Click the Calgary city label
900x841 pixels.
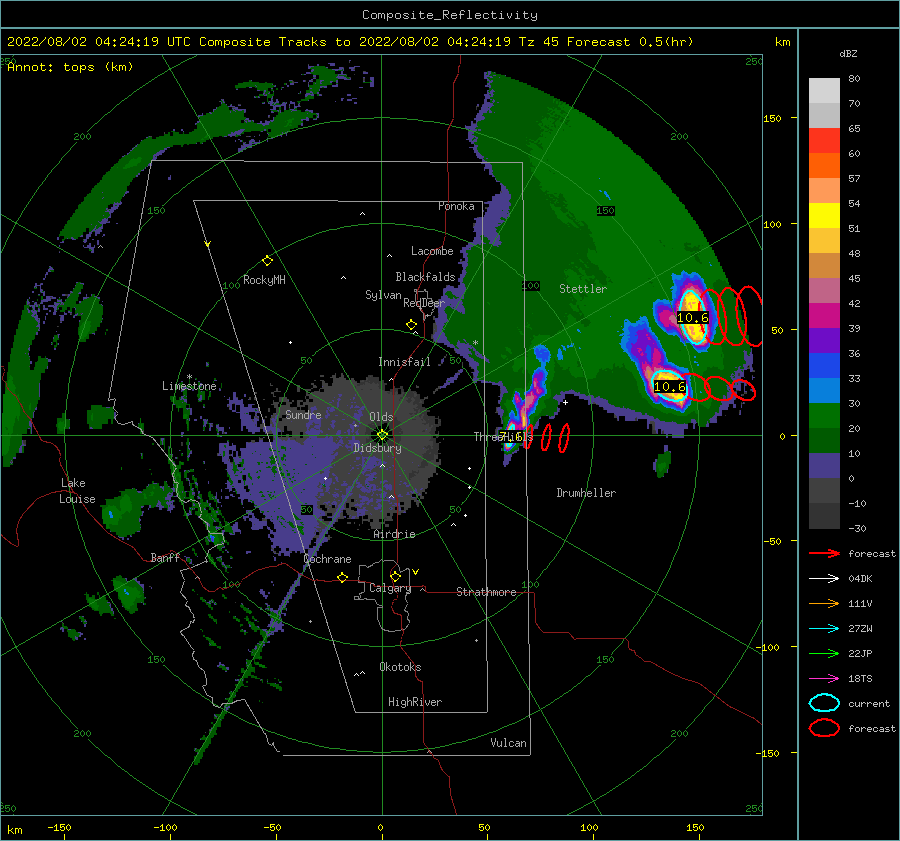(x=390, y=588)
